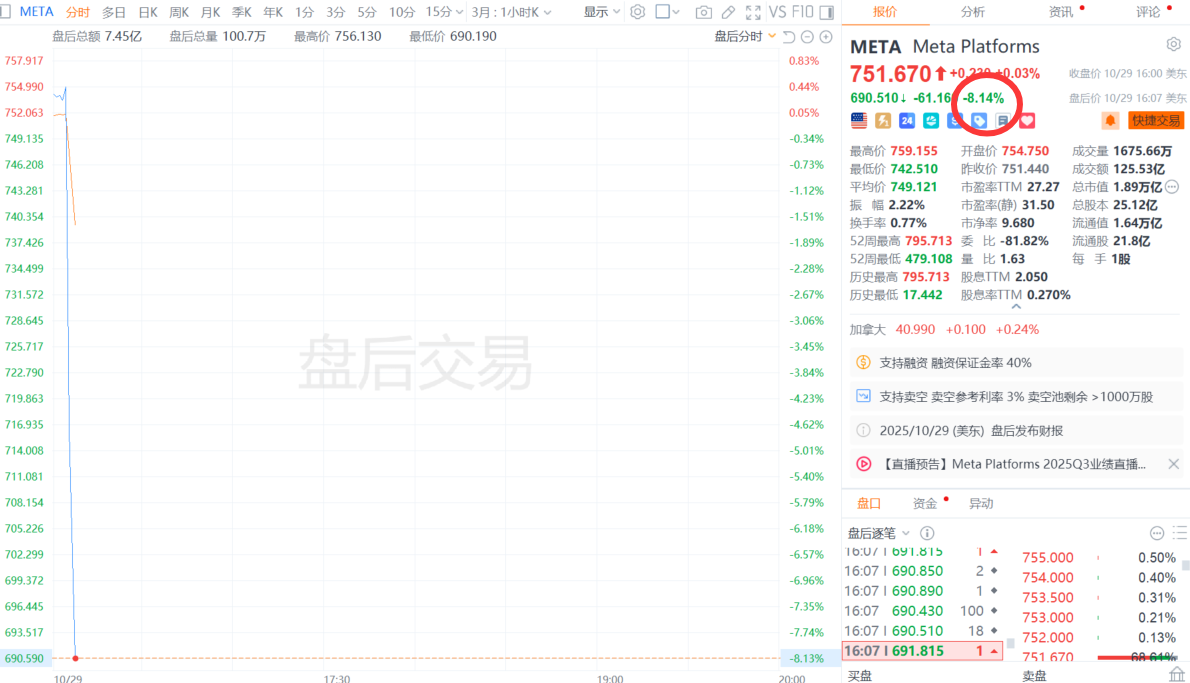Select the 755.000 ask price row

tap(1100, 558)
